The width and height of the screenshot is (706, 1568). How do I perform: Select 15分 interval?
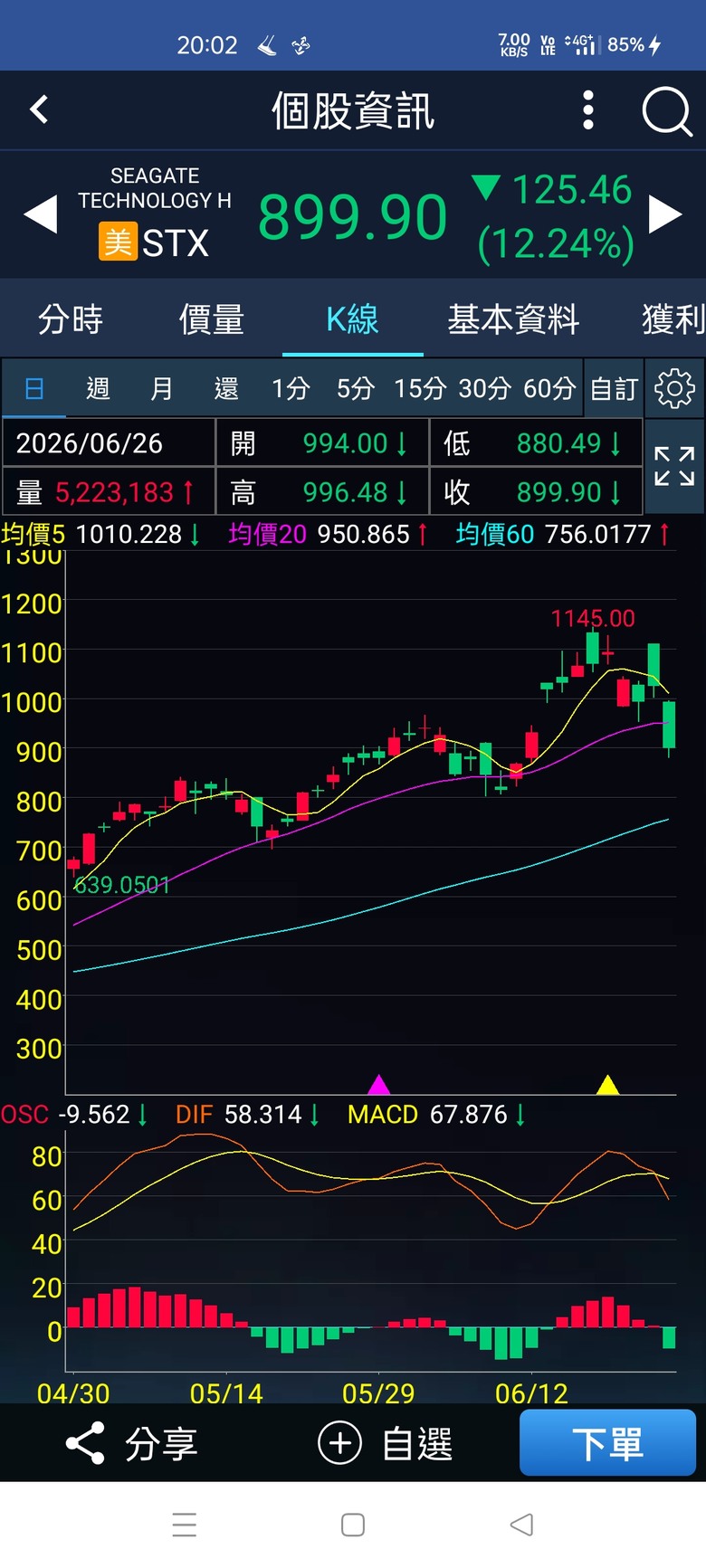point(420,389)
